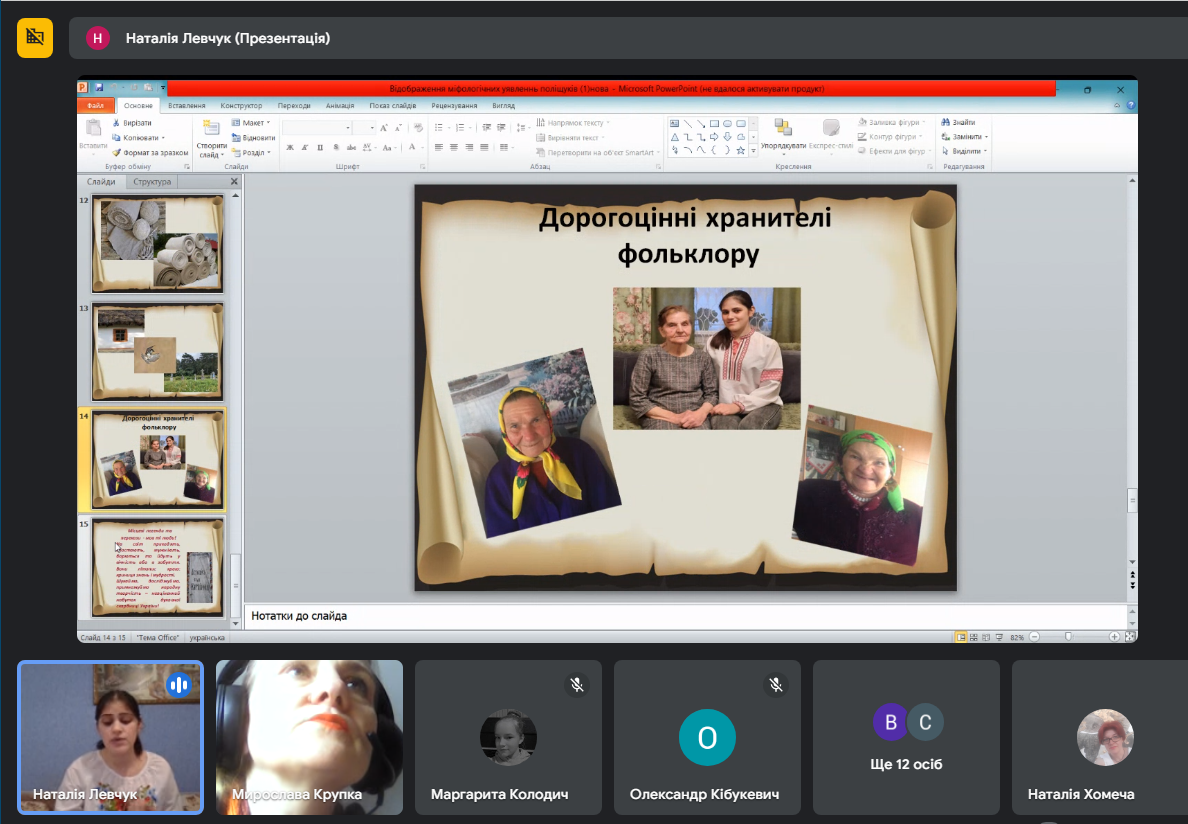Click the Знайти (Find) binoculars icon
Viewport: 1188px width, 824px height.
945,123
